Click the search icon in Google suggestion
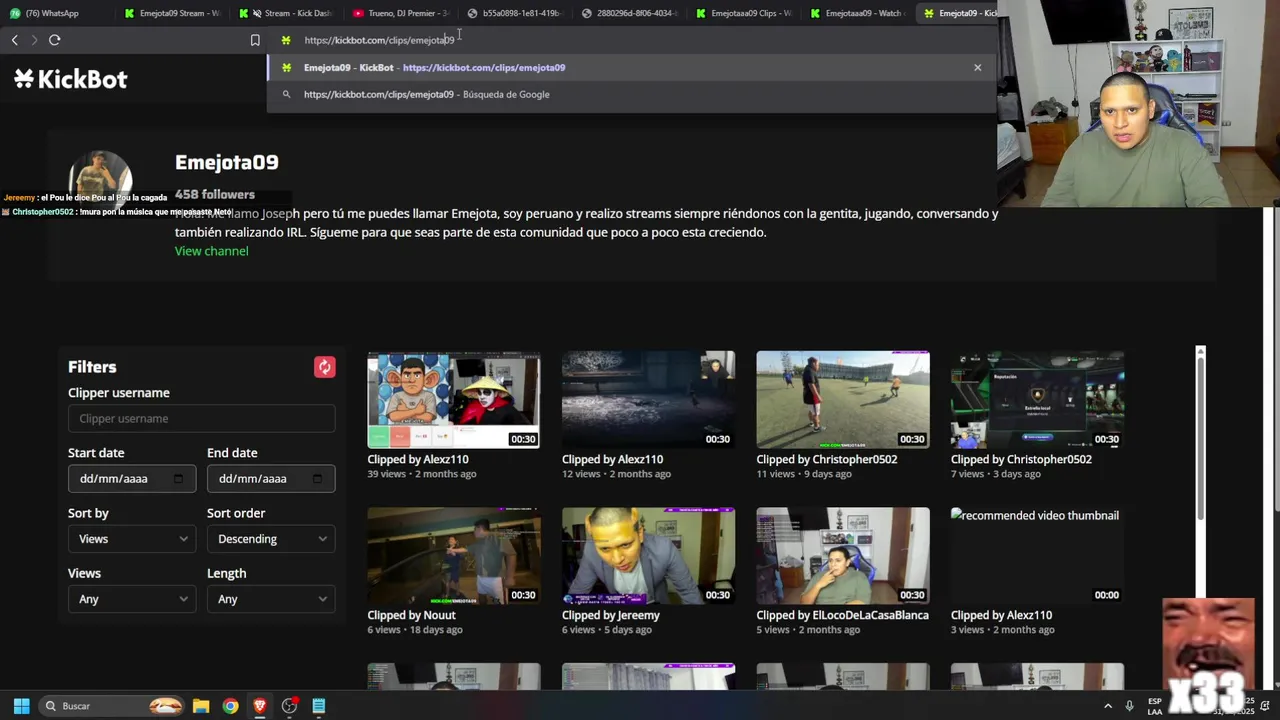Screen dimensions: 1280x720 pyautogui.click(x=286, y=94)
